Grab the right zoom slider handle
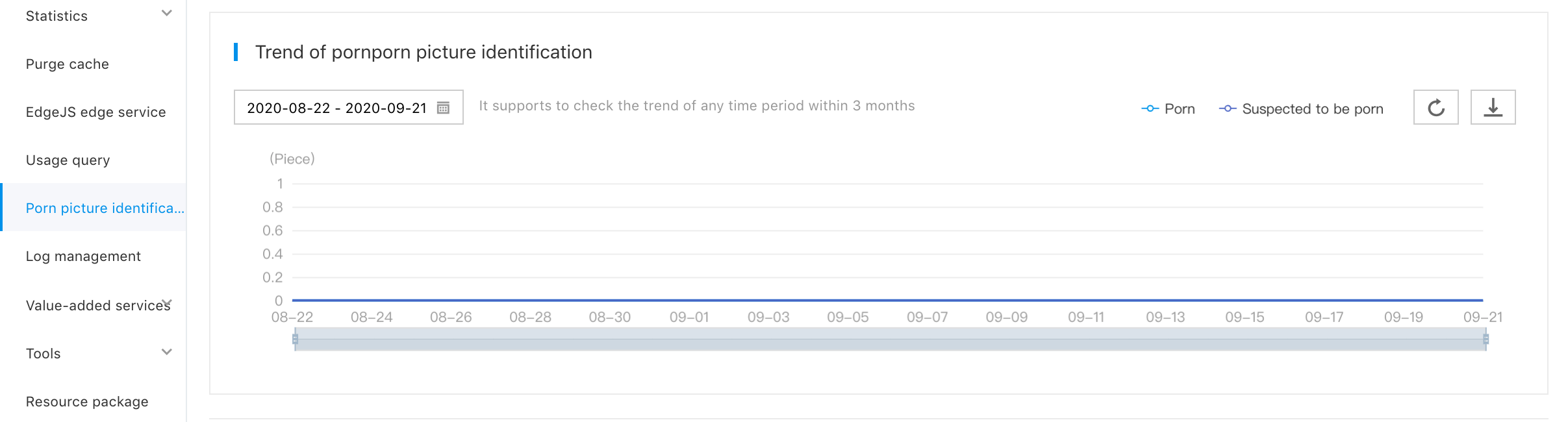The image size is (1568, 422). (1486, 339)
